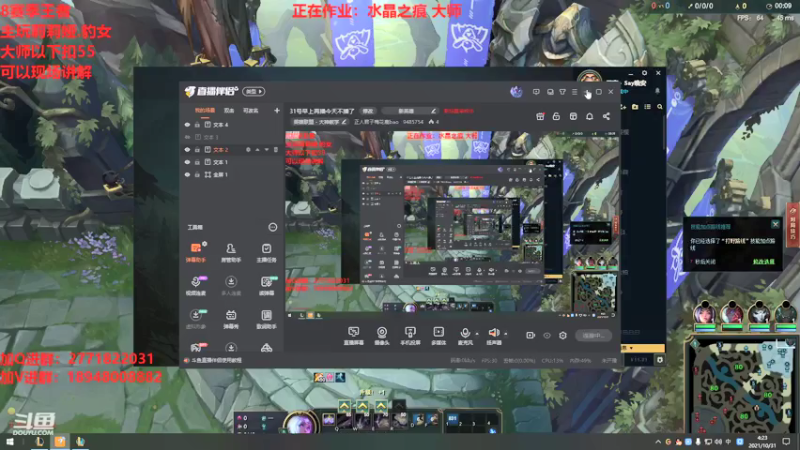Delete the 文本 2 layer
This screenshot has height=450, width=800.
click(276, 150)
